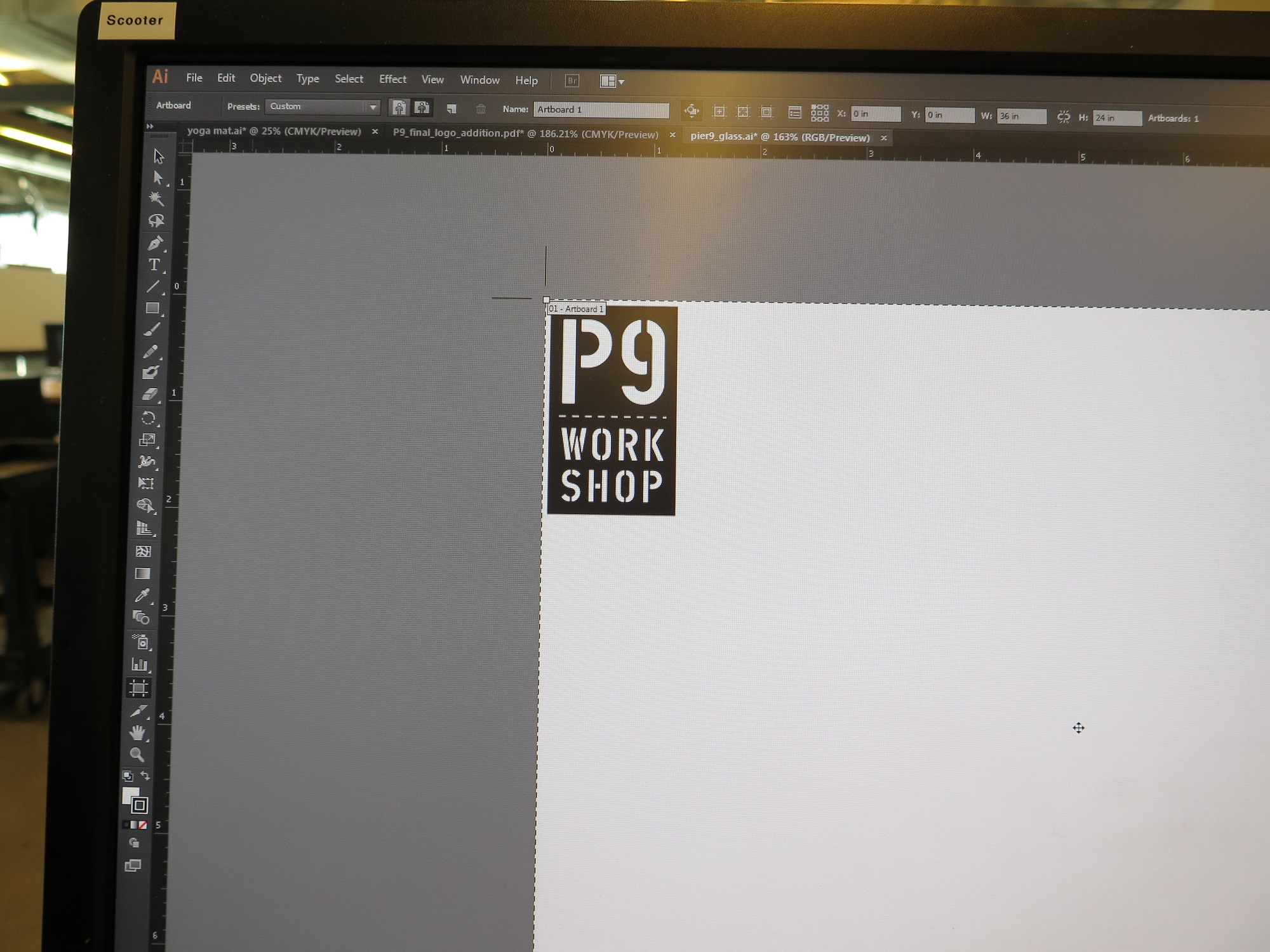Viewport: 1270px width, 952px height.
Task: Close the pier9_glass.ai tab
Action: click(884, 138)
